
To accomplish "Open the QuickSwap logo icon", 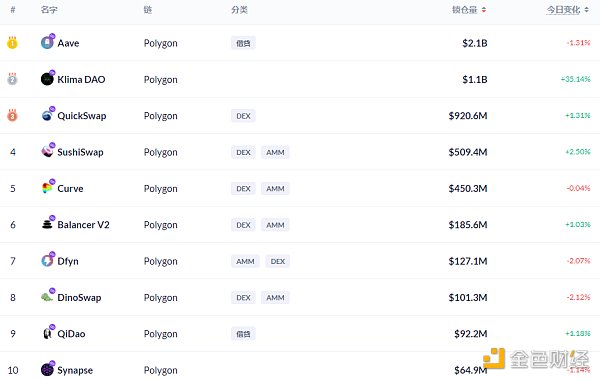I will (47, 115).
